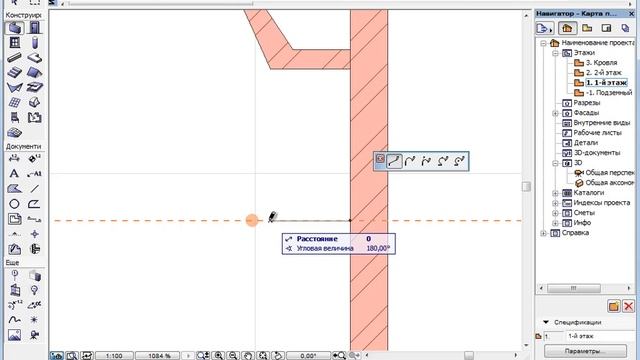The image size is (640, 360).
Task: Select the Spline curve tool
Action: click(x=15, y=320)
